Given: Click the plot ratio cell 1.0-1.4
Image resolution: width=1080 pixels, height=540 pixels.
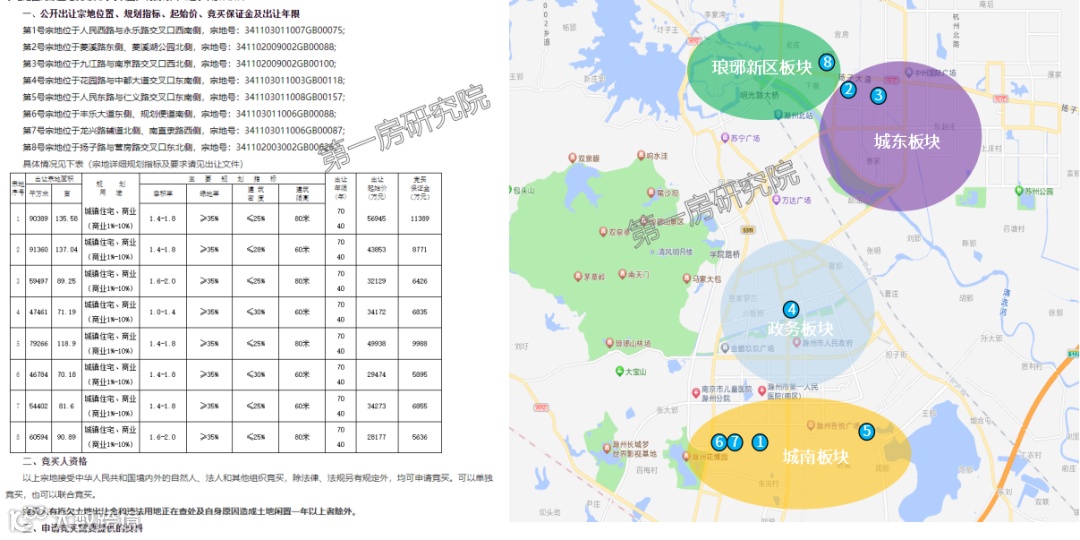Looking at the screenshot, I should 163,313.
